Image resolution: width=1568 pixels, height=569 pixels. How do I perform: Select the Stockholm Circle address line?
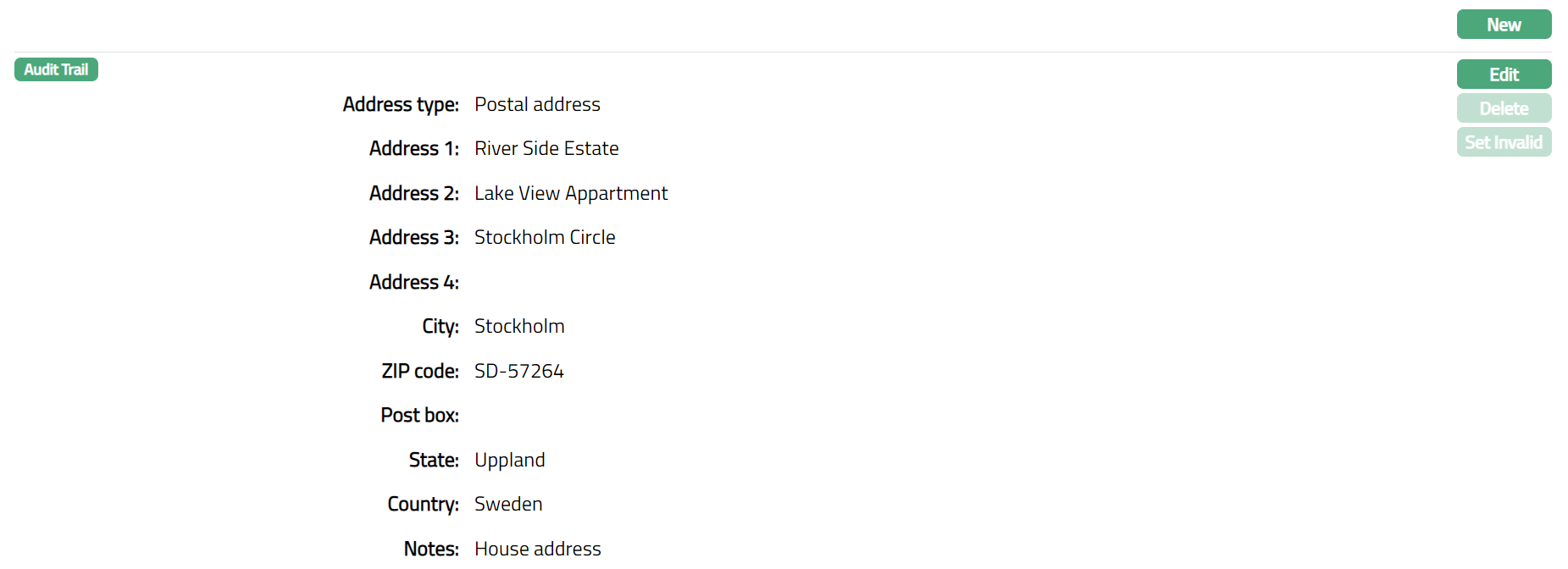[x=545, y=237]
